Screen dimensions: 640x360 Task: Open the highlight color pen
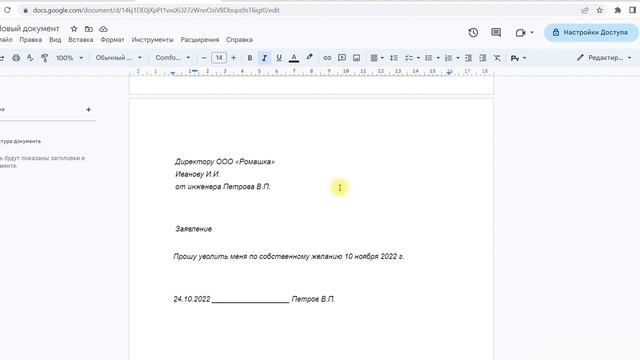coord(309,58)
